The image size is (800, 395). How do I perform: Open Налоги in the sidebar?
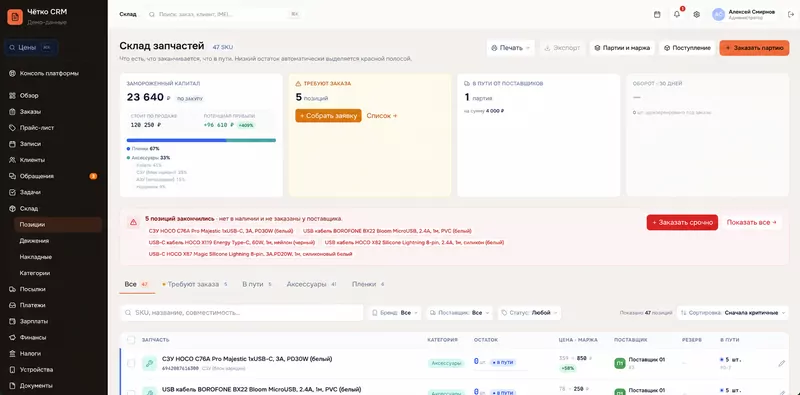(x=30, y=353)
